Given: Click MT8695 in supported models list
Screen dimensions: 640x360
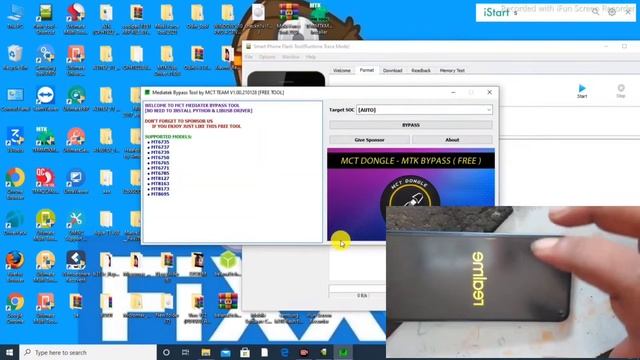Looking at the screenshot, I should [160, 194].
